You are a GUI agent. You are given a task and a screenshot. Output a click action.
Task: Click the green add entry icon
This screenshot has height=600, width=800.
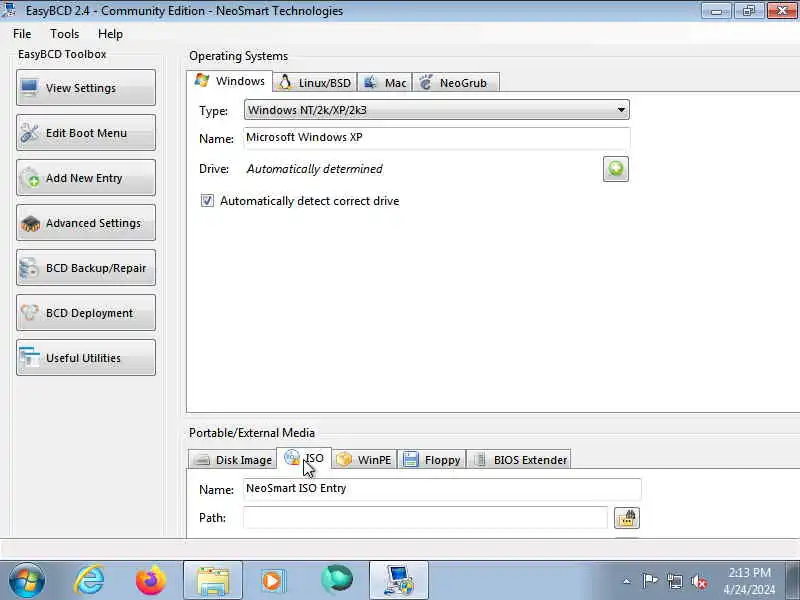(616, 169)
